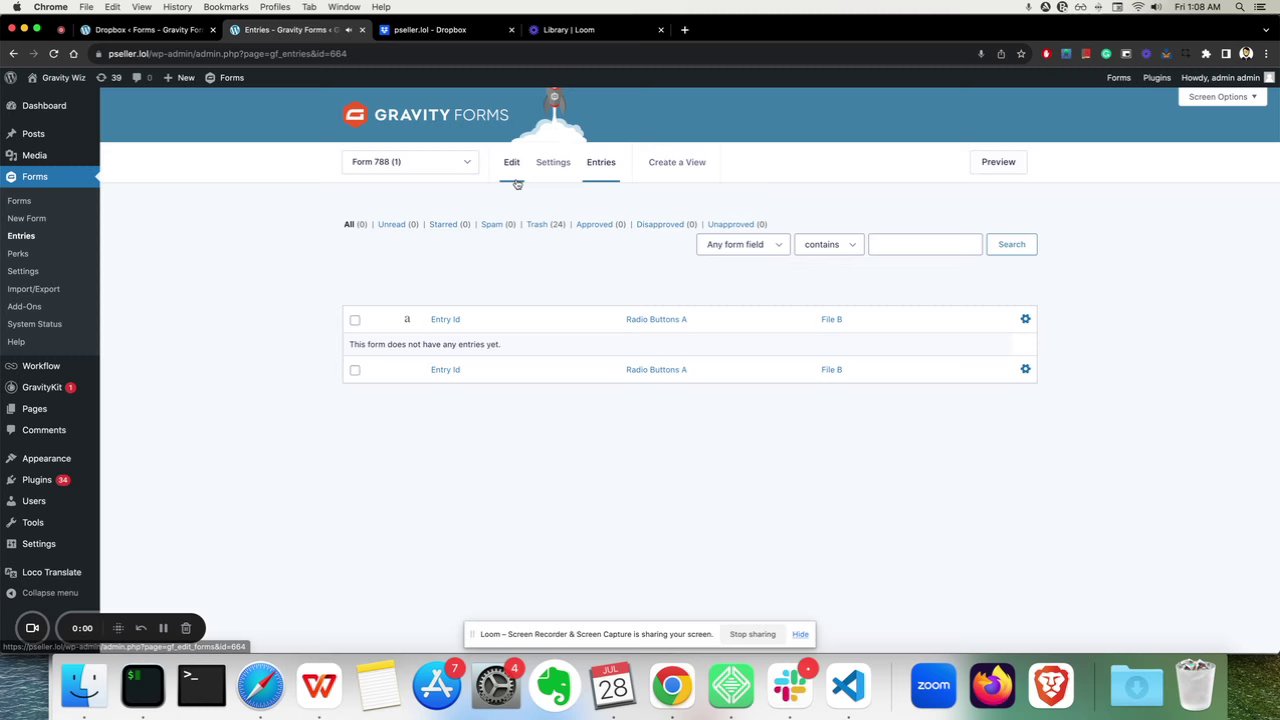
Task: Open the Chrome Bookmarks menu
Action: click(x=226, y=7)
